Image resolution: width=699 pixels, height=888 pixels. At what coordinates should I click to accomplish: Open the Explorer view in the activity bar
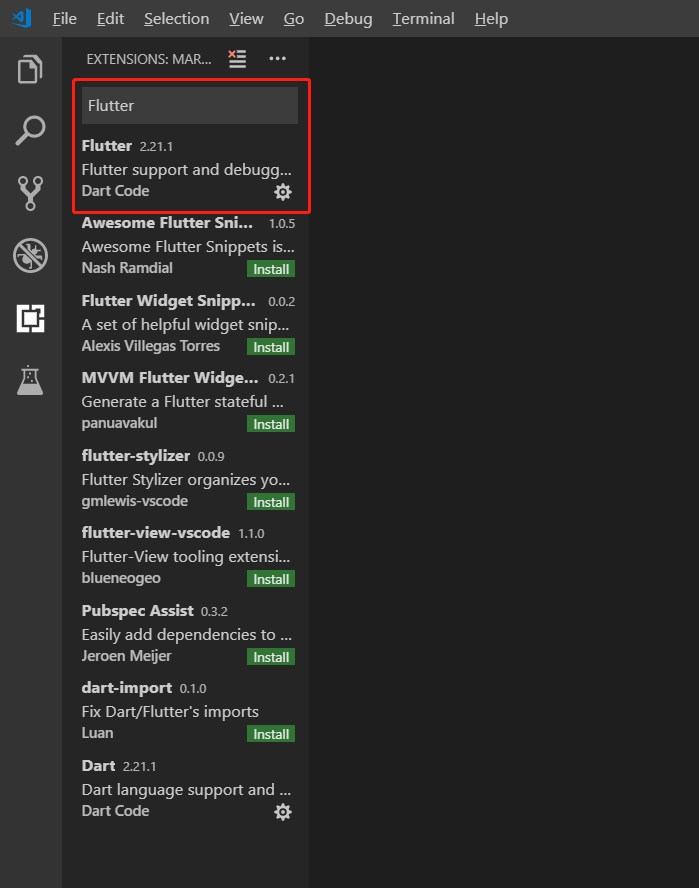pyautogui.click(x=30, y=69)
